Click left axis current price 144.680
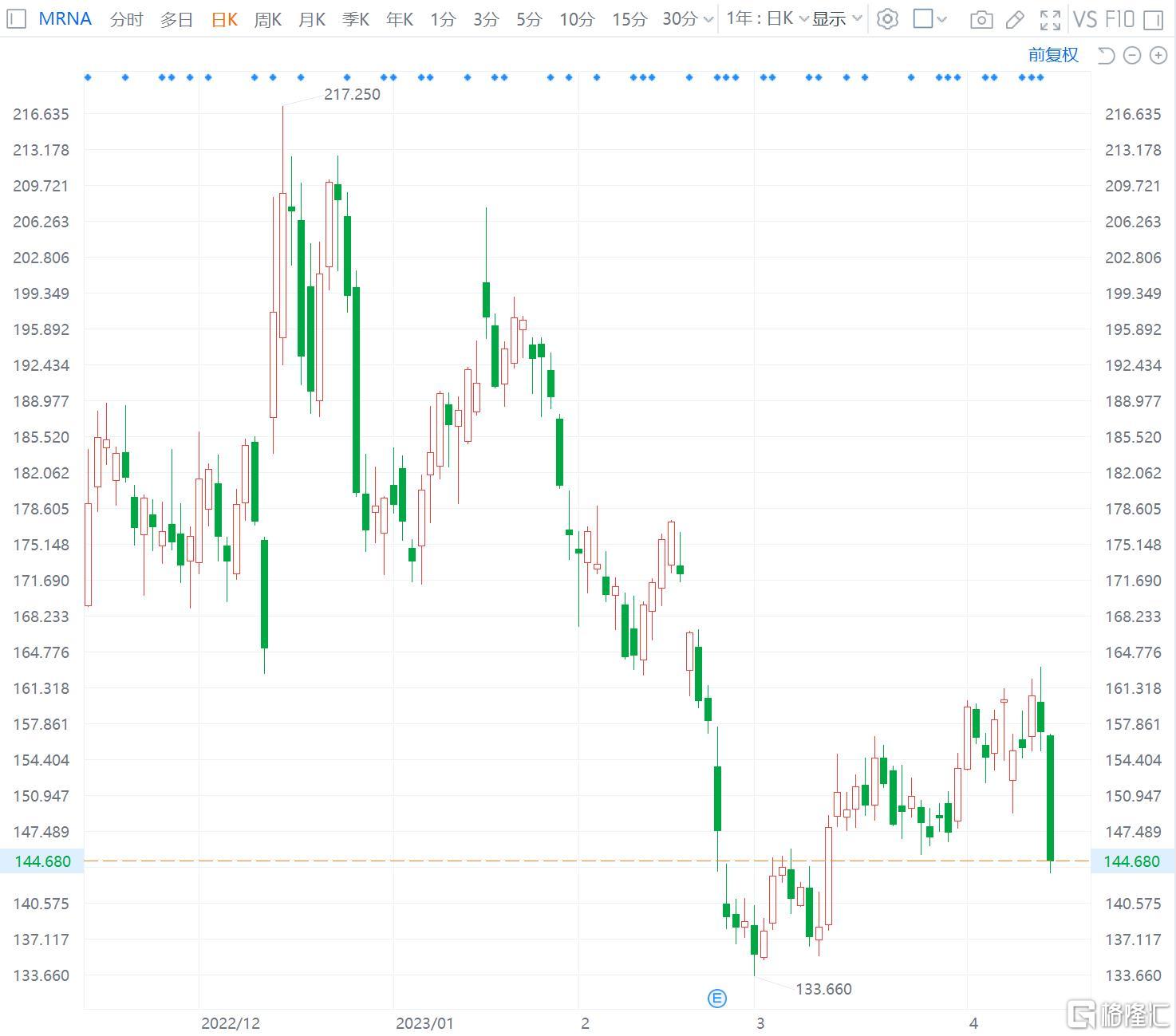 click(41, 861)
